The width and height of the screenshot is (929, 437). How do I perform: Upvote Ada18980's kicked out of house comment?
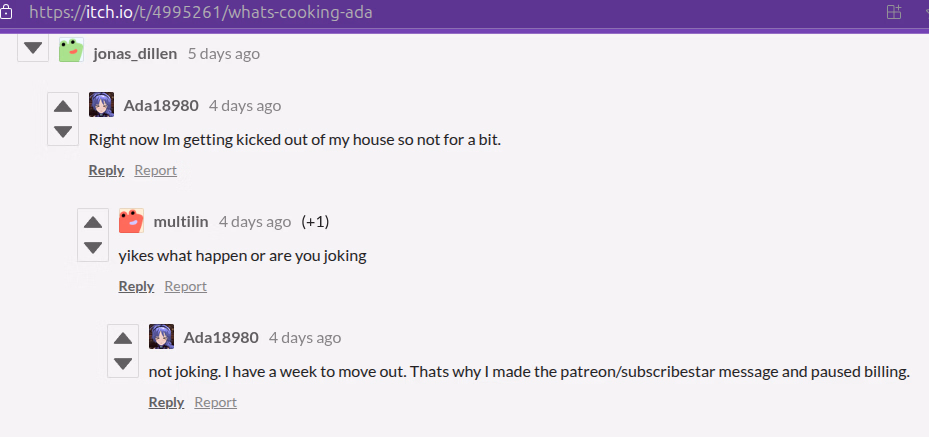[63, 107]
